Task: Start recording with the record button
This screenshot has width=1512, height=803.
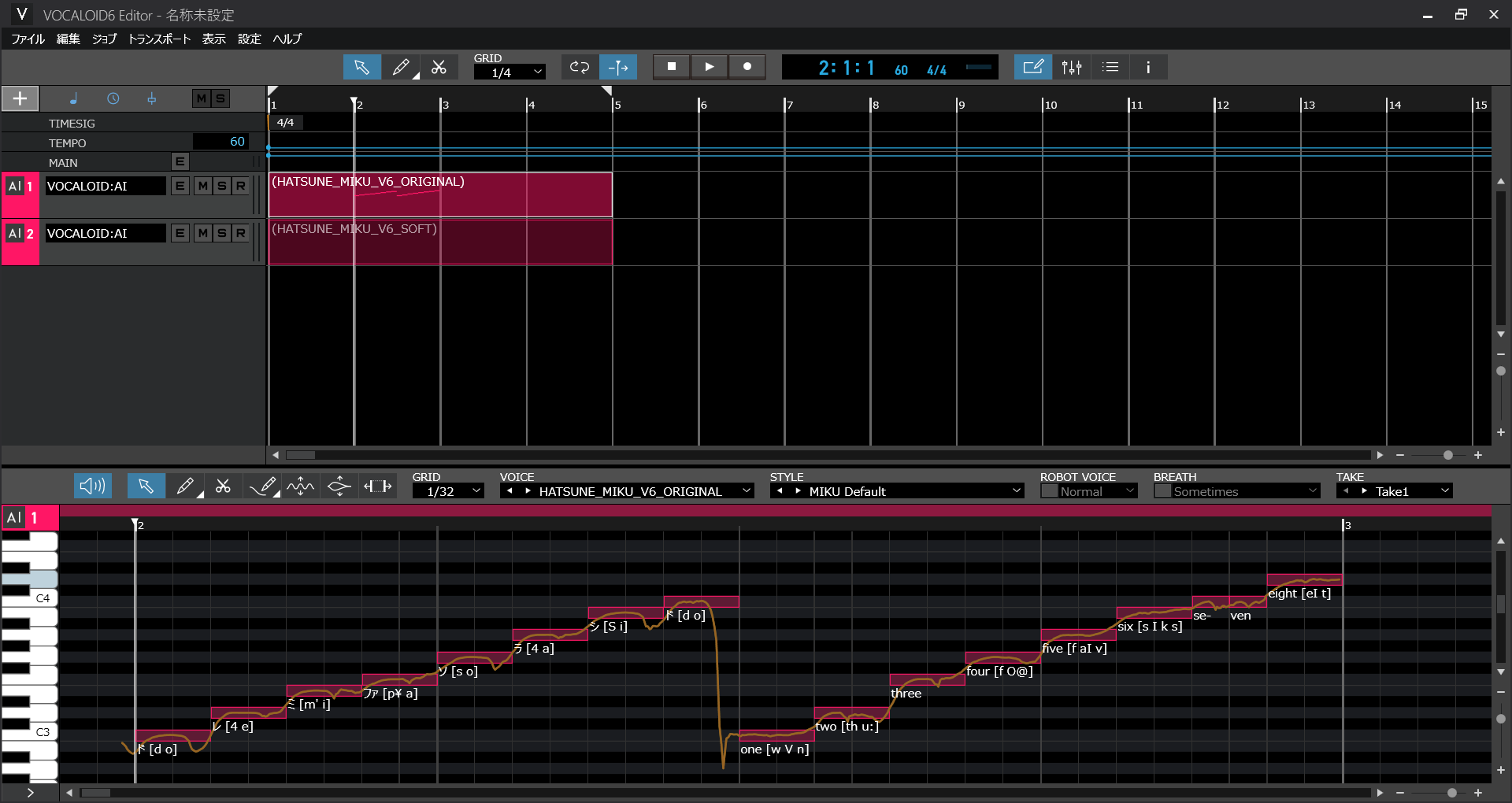Action: coord(747,67)
